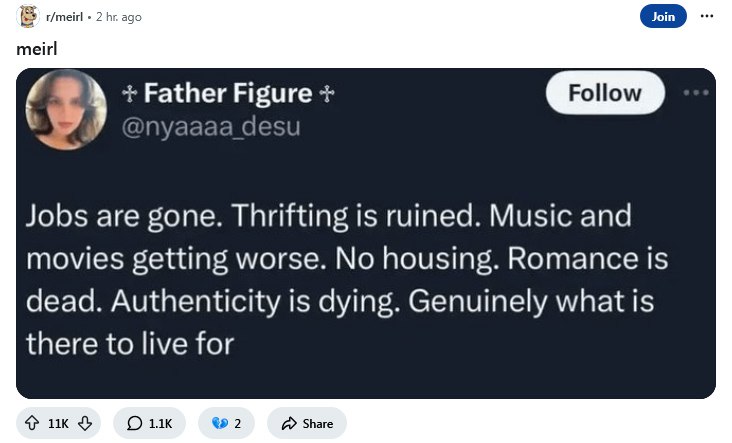Open the @nyaaaa_desu handle

211,127
